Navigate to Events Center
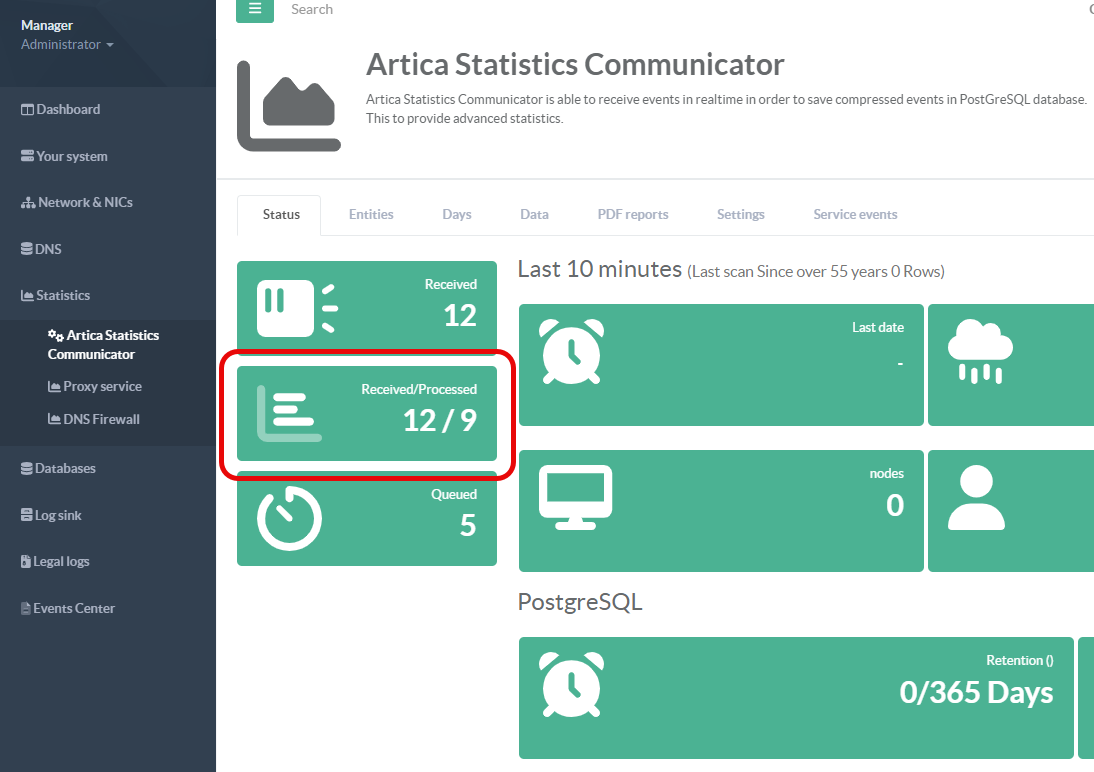Image resolution: width=1094 pixels, height=772 pixels. tap(73, 609)
